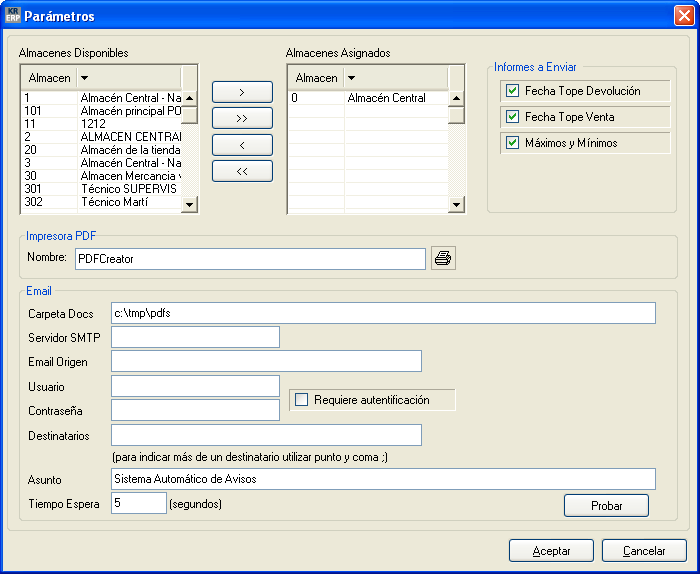Image resolution: width=700 pixels, height=574 pixels.
Task: Click scrollbar thumb in Almacenes Asignados list
Action: click(x=456, y=115)
